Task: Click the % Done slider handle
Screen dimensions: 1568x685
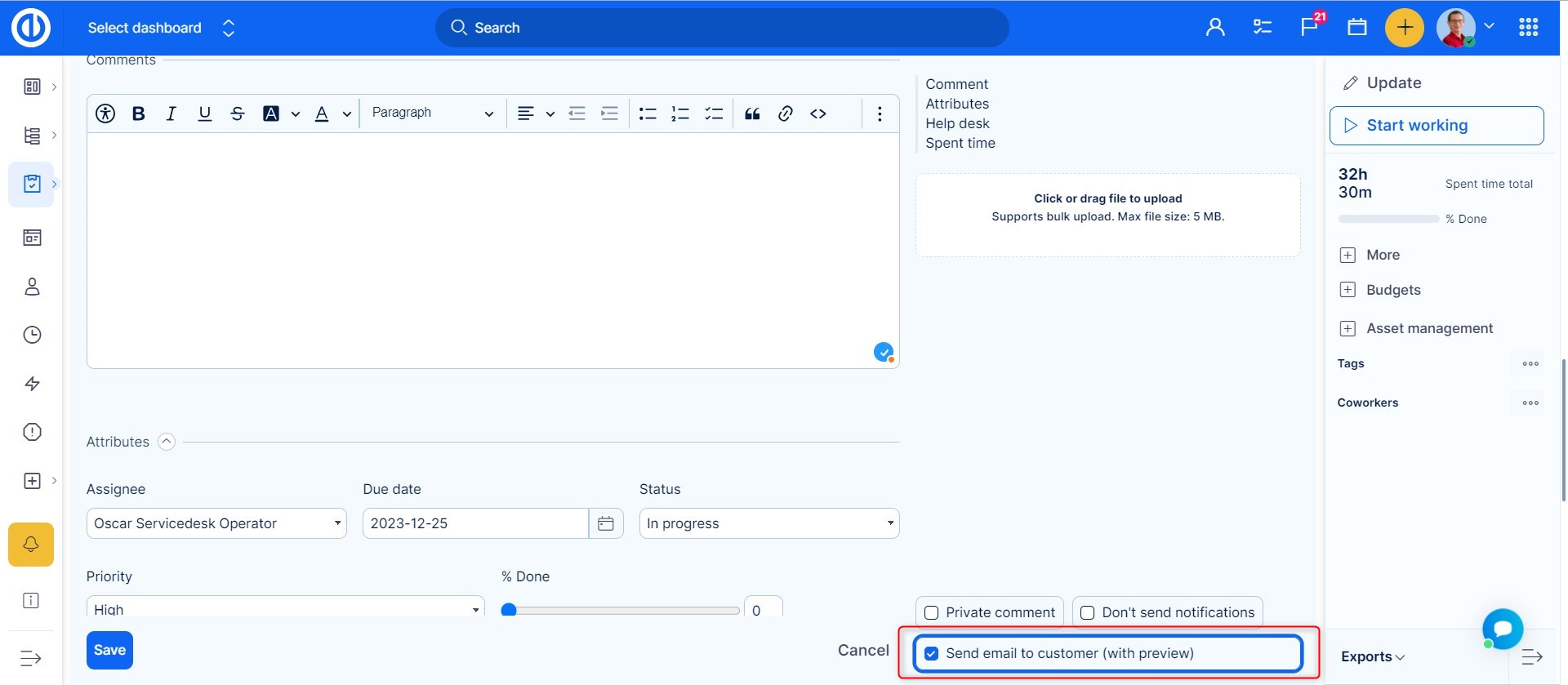Action: click(x=509, y=610)
